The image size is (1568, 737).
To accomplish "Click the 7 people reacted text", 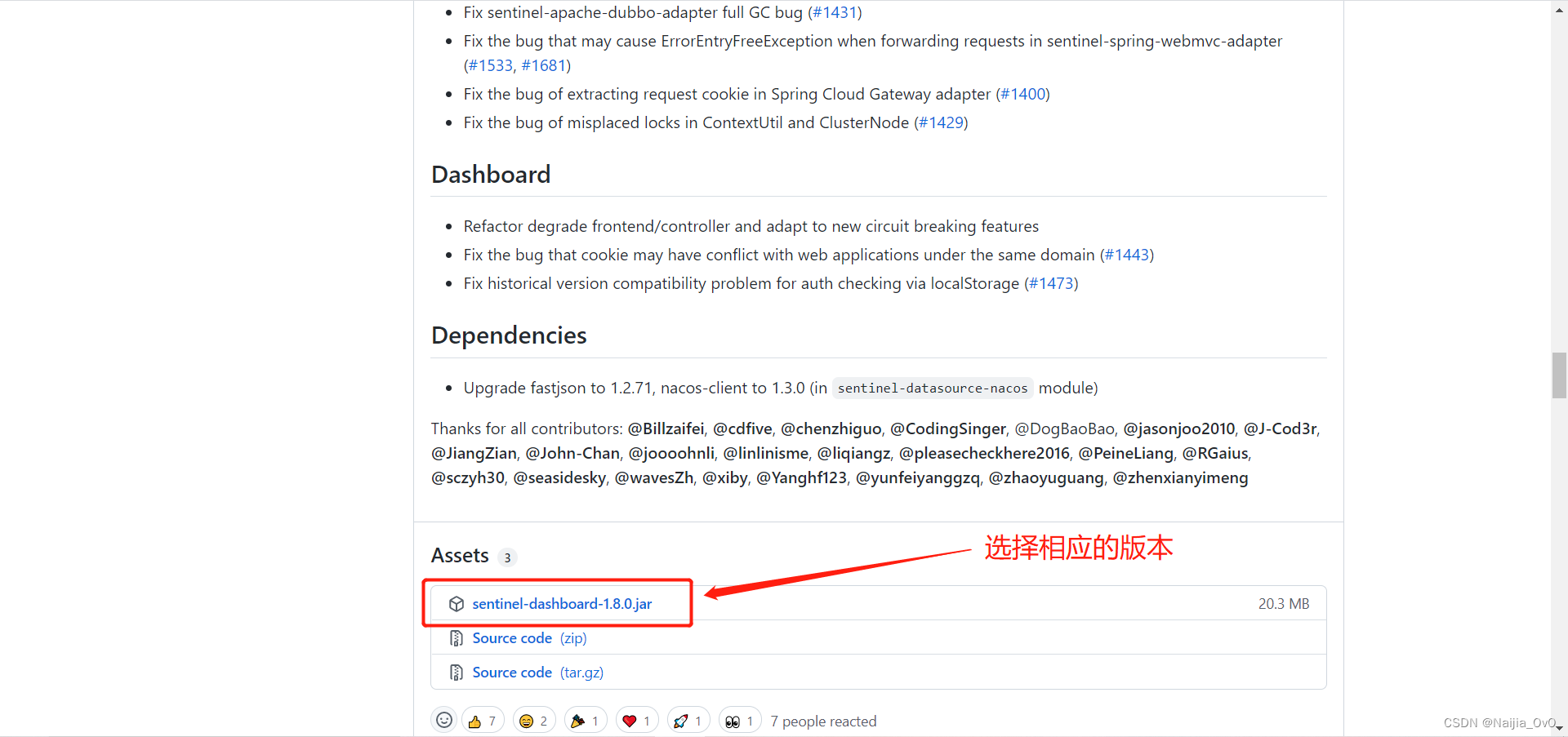I will 823,721.
